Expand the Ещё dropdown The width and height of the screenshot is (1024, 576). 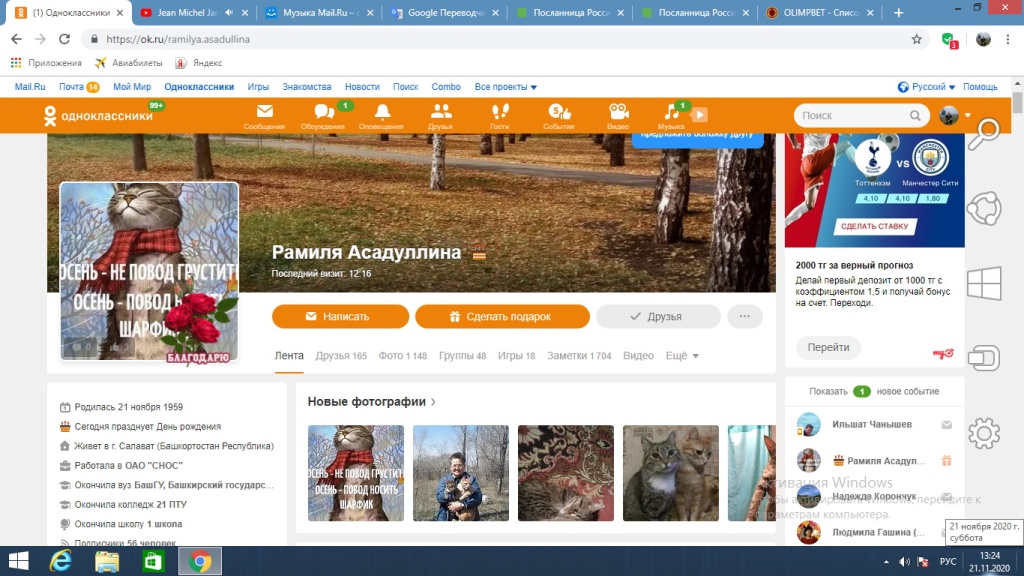pos(682,356)
